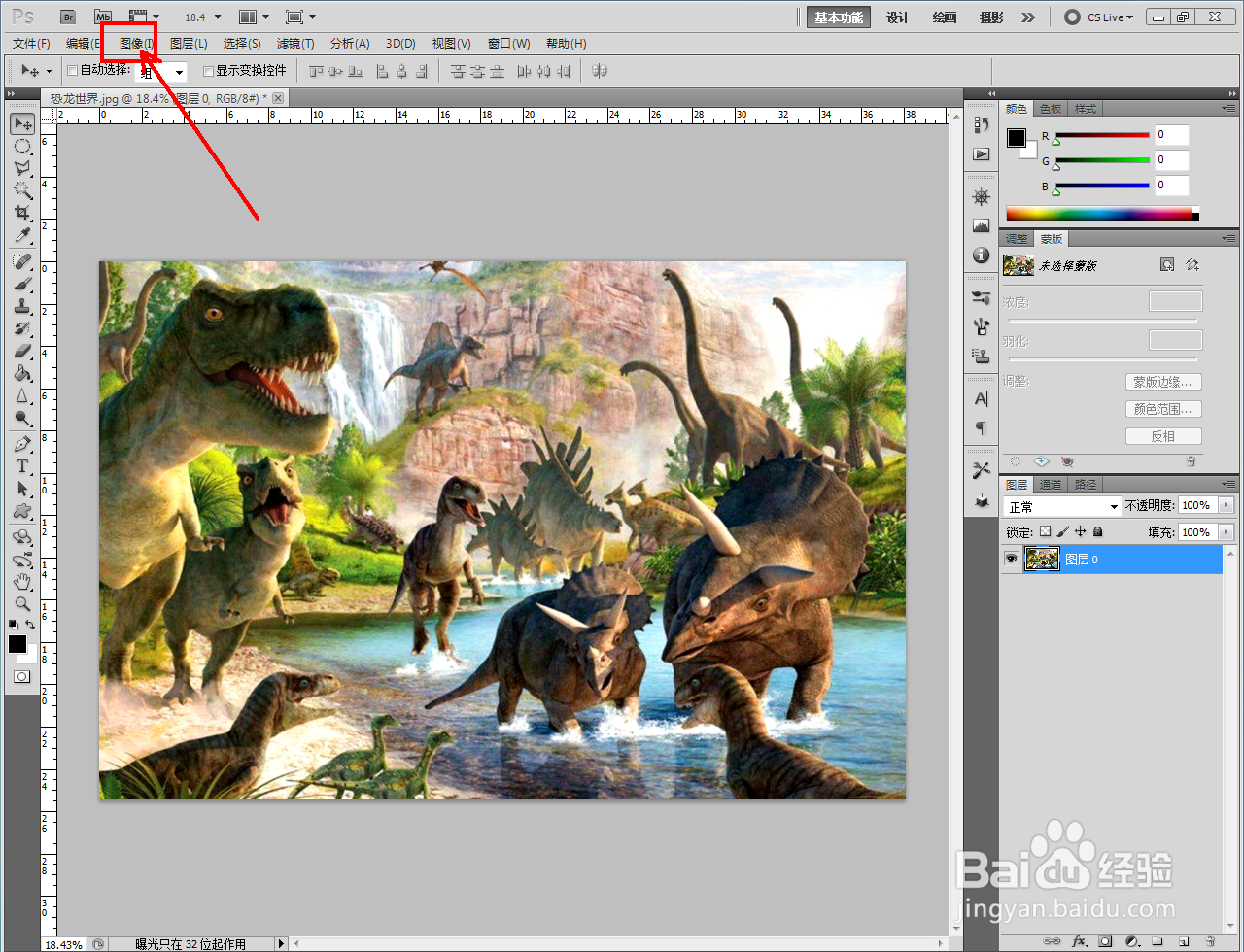1244x952 pixels.
Task: Toggle lock position icon
Action: coord(1080,531)
